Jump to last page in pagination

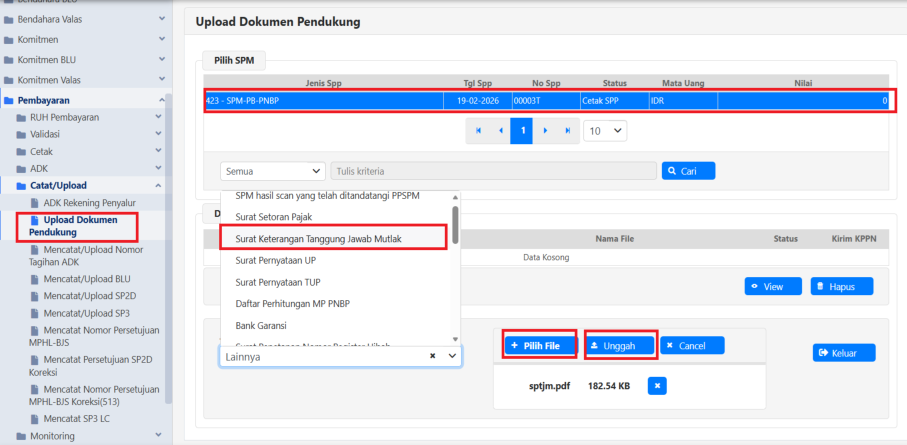point(567,131)
